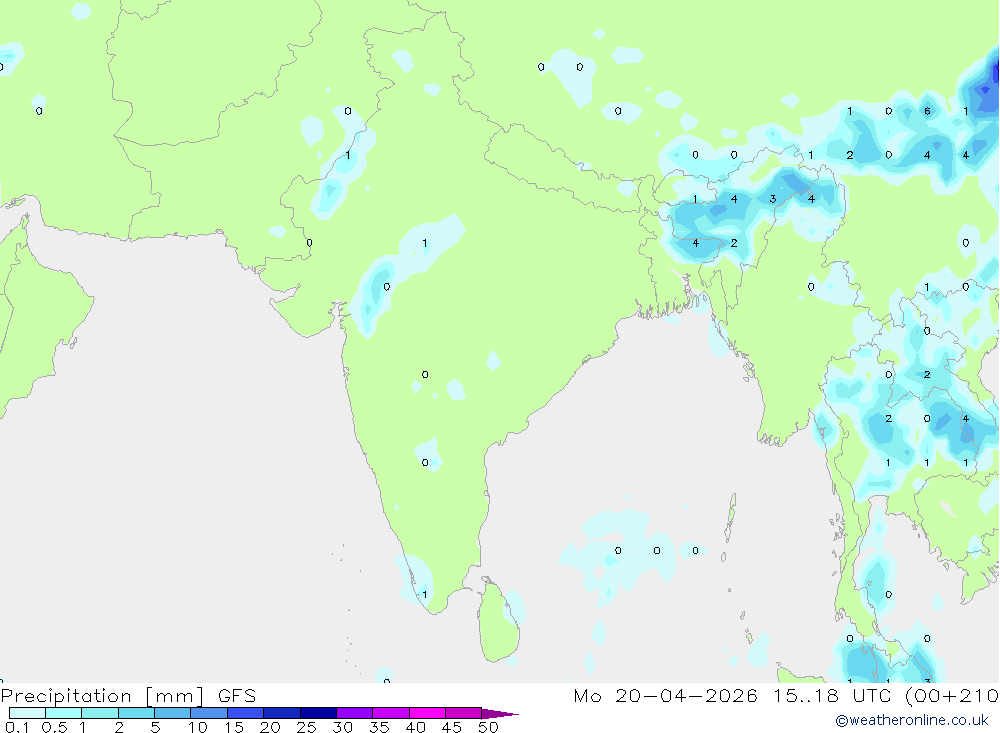Viewport: 1000px width, 733px height.
Task: Pick the 45–50 mm legend swatch
Action: pos(463,713)
